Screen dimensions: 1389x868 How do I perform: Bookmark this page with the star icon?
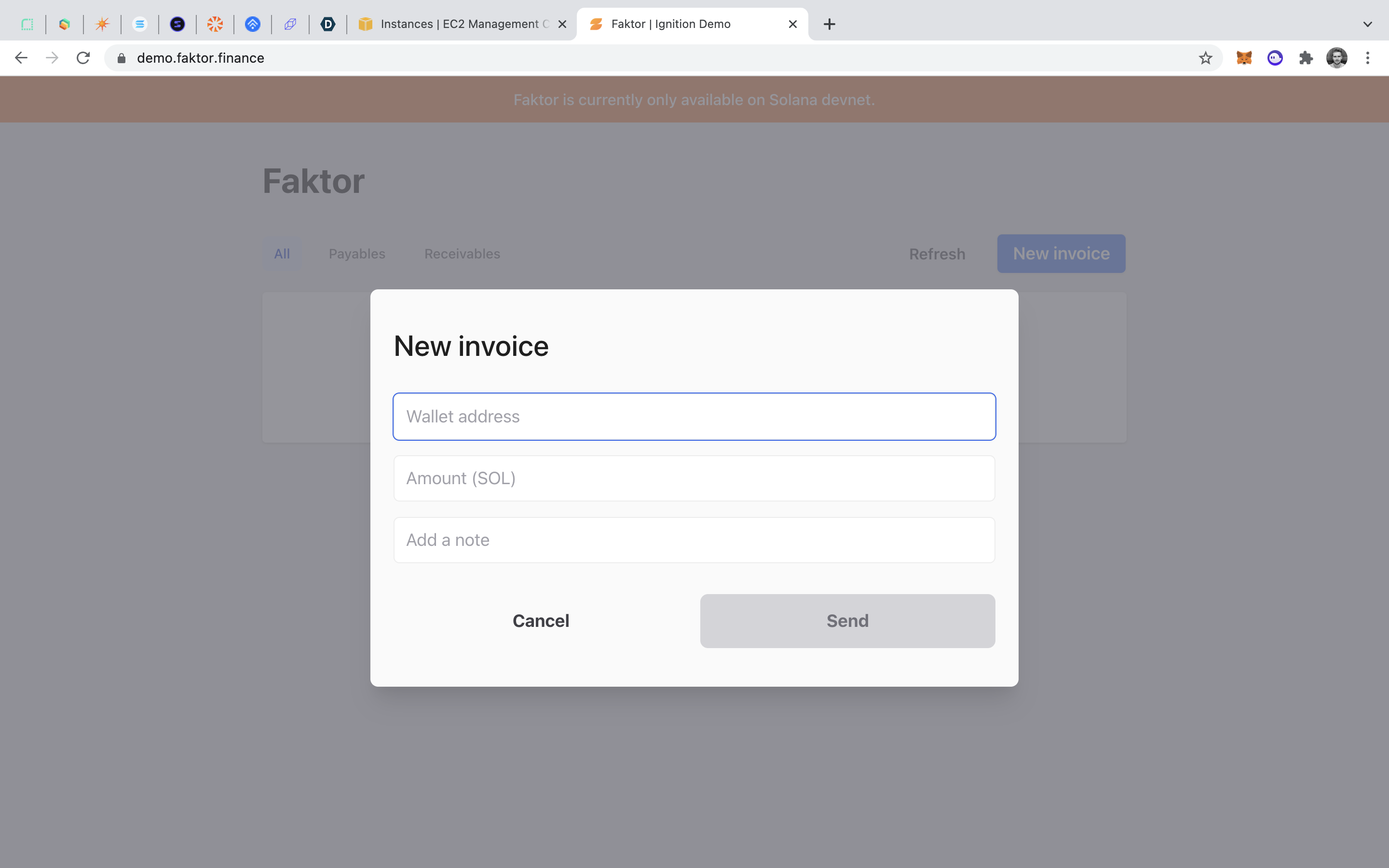pos(1205,58)
